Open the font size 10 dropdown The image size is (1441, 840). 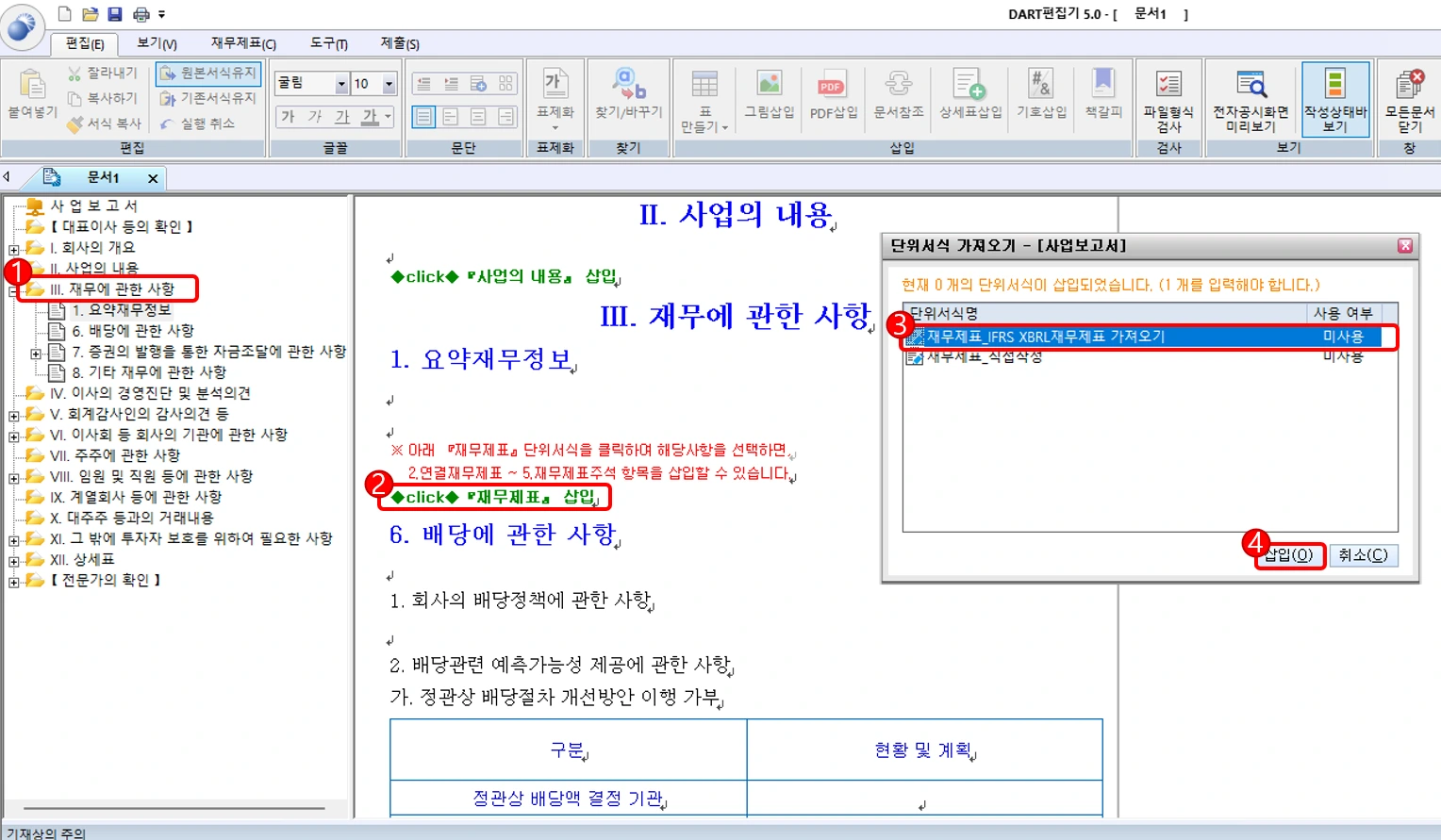389,84
